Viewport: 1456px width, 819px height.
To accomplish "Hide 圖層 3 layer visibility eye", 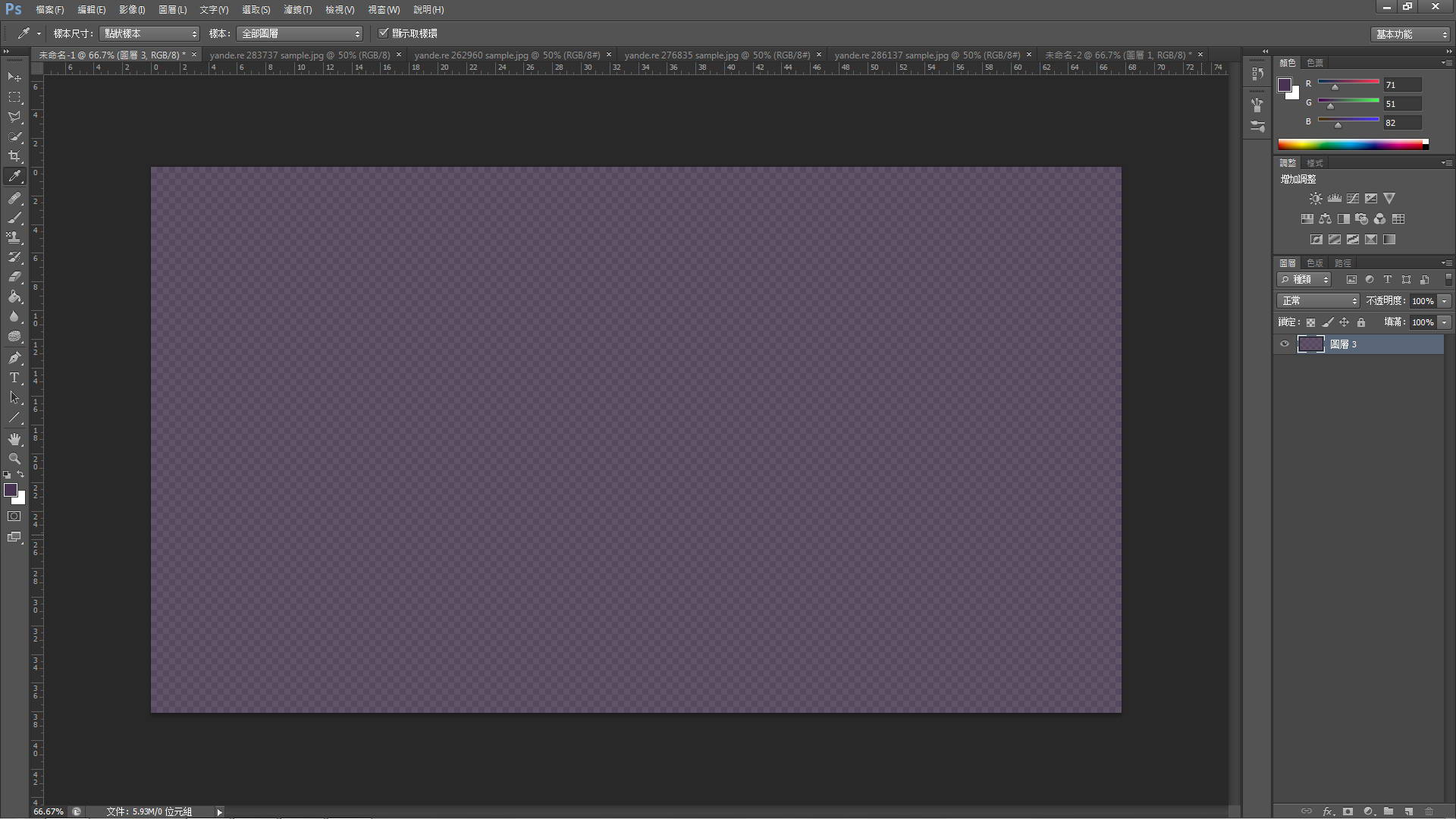I will tap(1285, 344).
